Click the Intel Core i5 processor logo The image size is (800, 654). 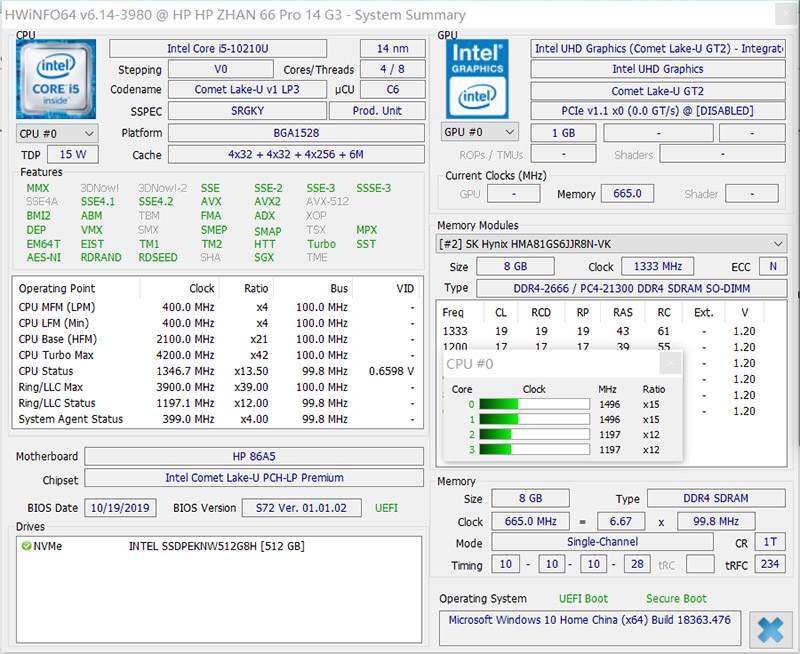(x=56, y=79)
